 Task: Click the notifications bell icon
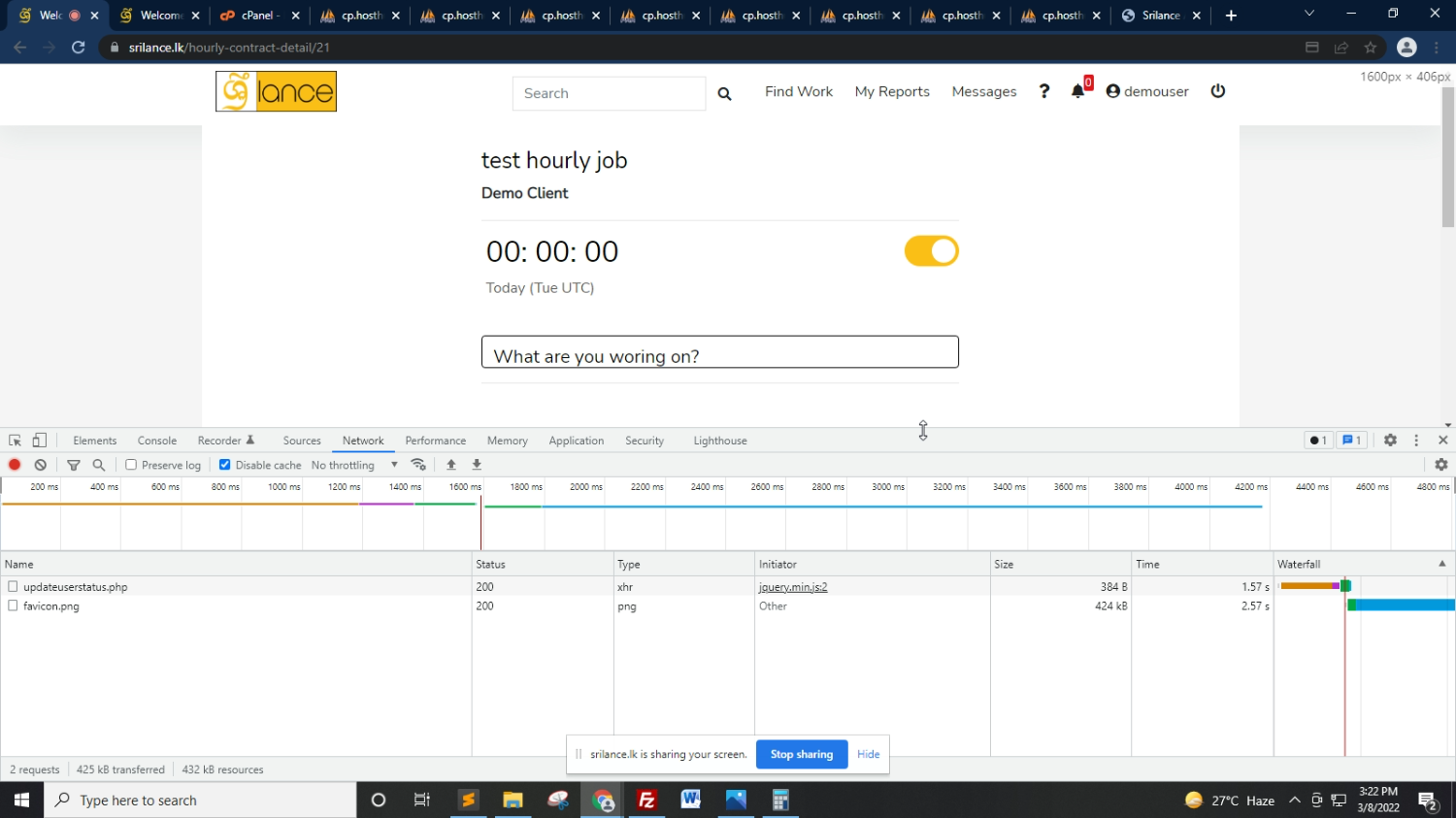click(x=1077, y=91)
